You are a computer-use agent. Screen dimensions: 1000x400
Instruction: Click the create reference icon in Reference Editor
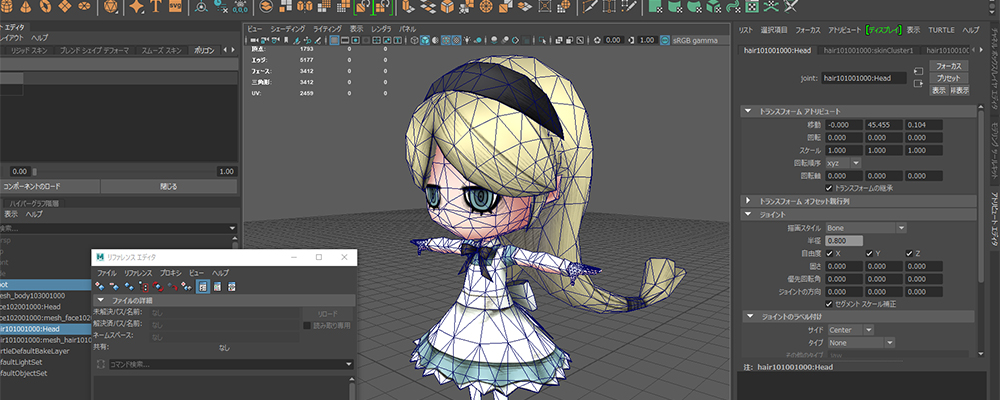[100, 286]
